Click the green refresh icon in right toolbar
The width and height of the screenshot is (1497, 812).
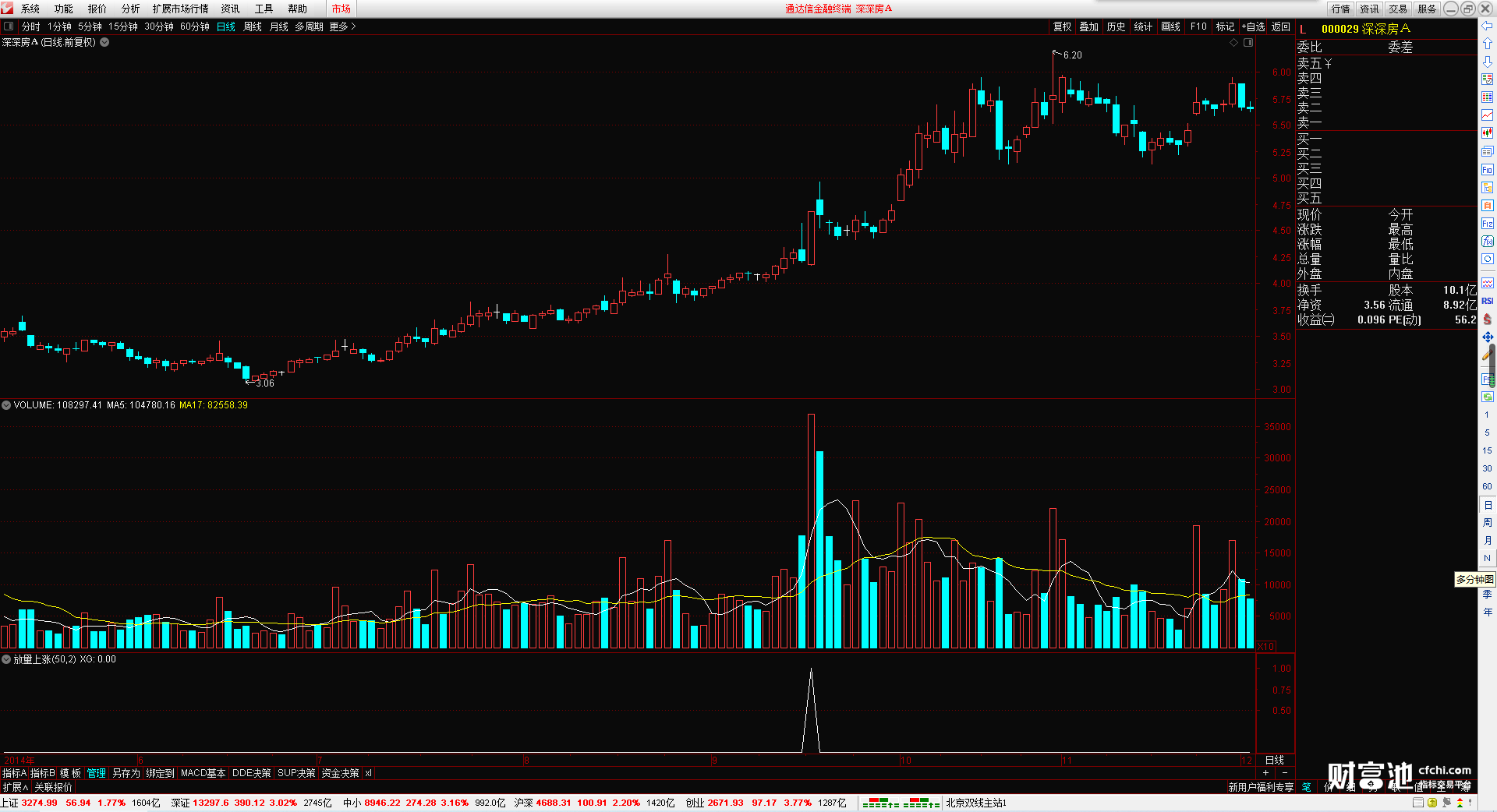coord(1487,397)
